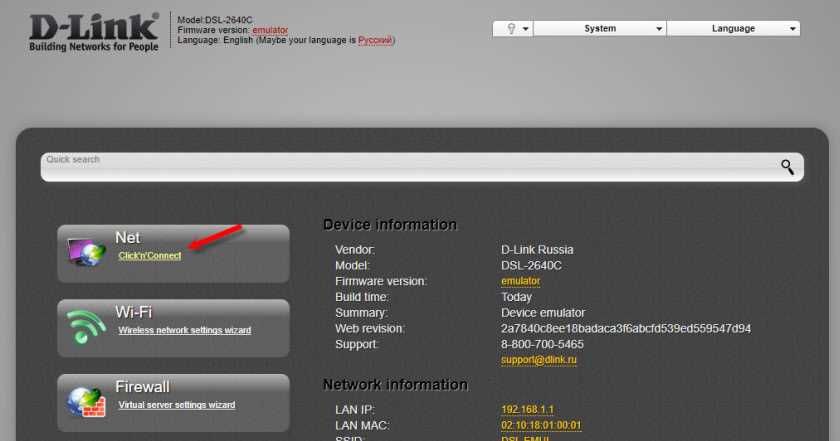
Task: Click the Wi-Fi section title
Action: click(133, 312)
